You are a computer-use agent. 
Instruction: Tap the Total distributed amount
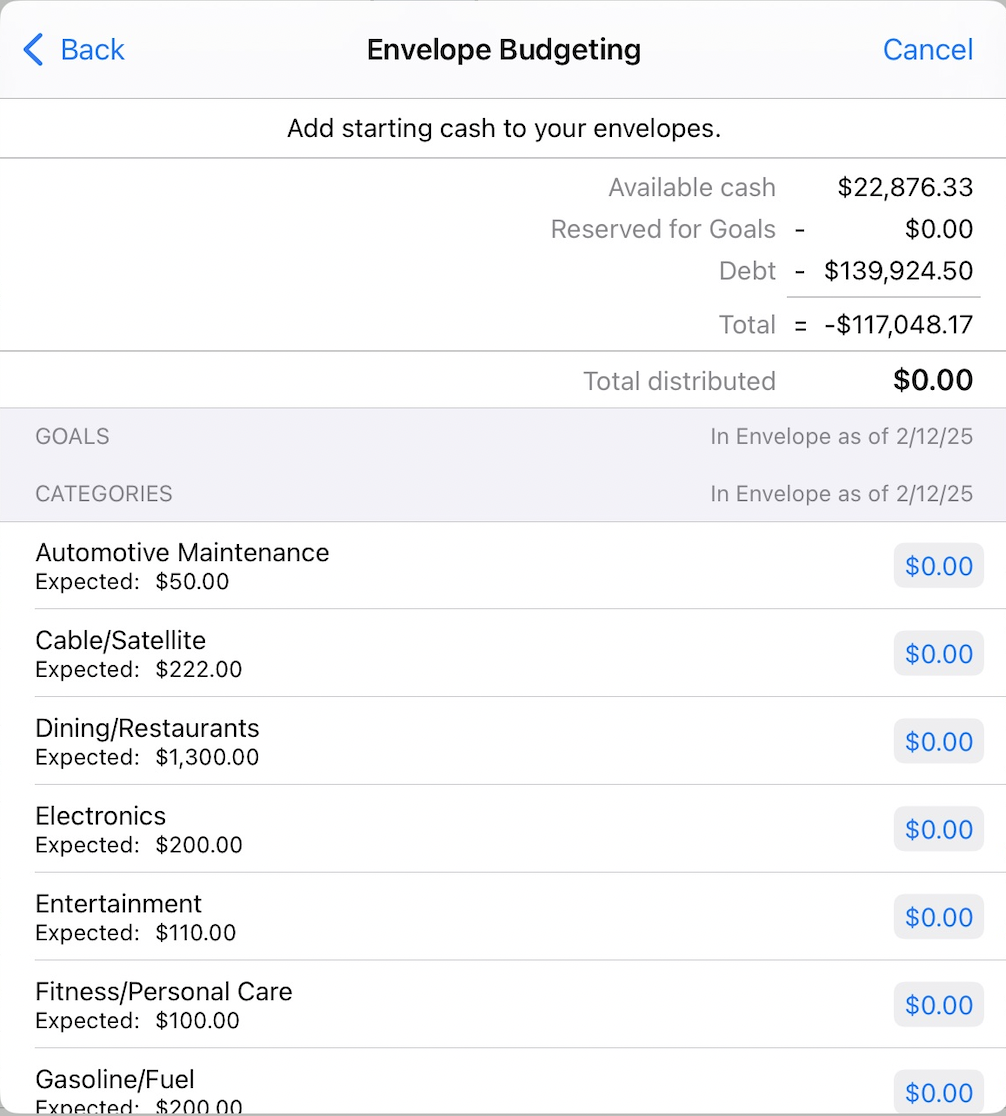pos(932,380)
